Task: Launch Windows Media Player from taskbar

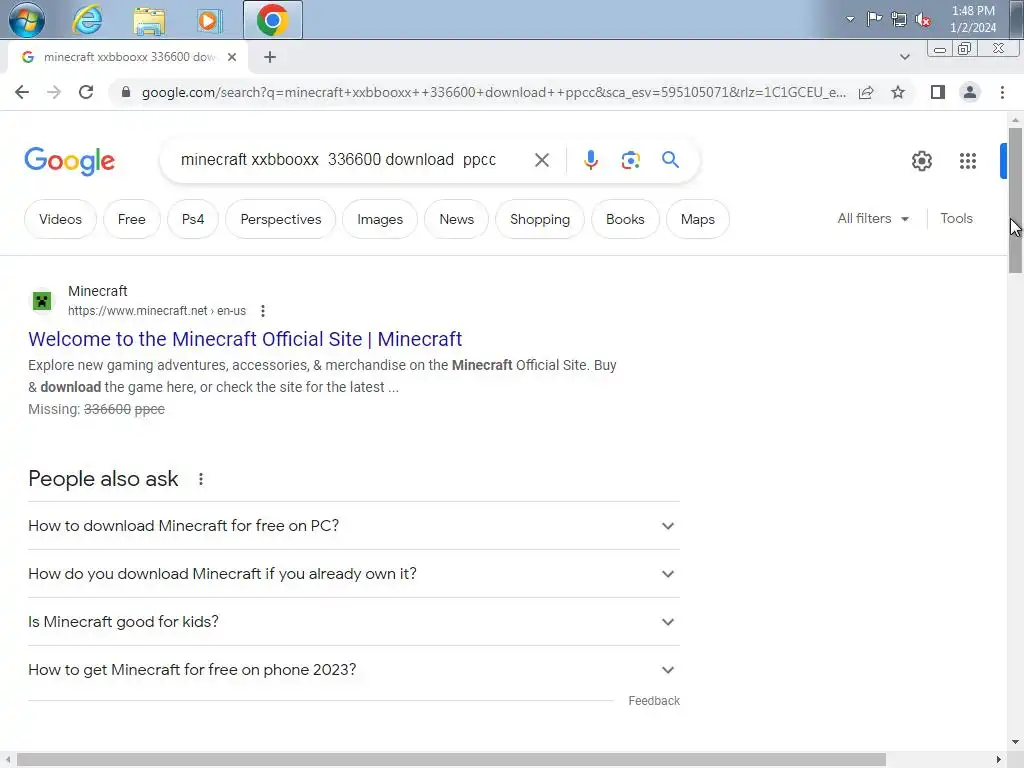Action: [x=209, y=20]
